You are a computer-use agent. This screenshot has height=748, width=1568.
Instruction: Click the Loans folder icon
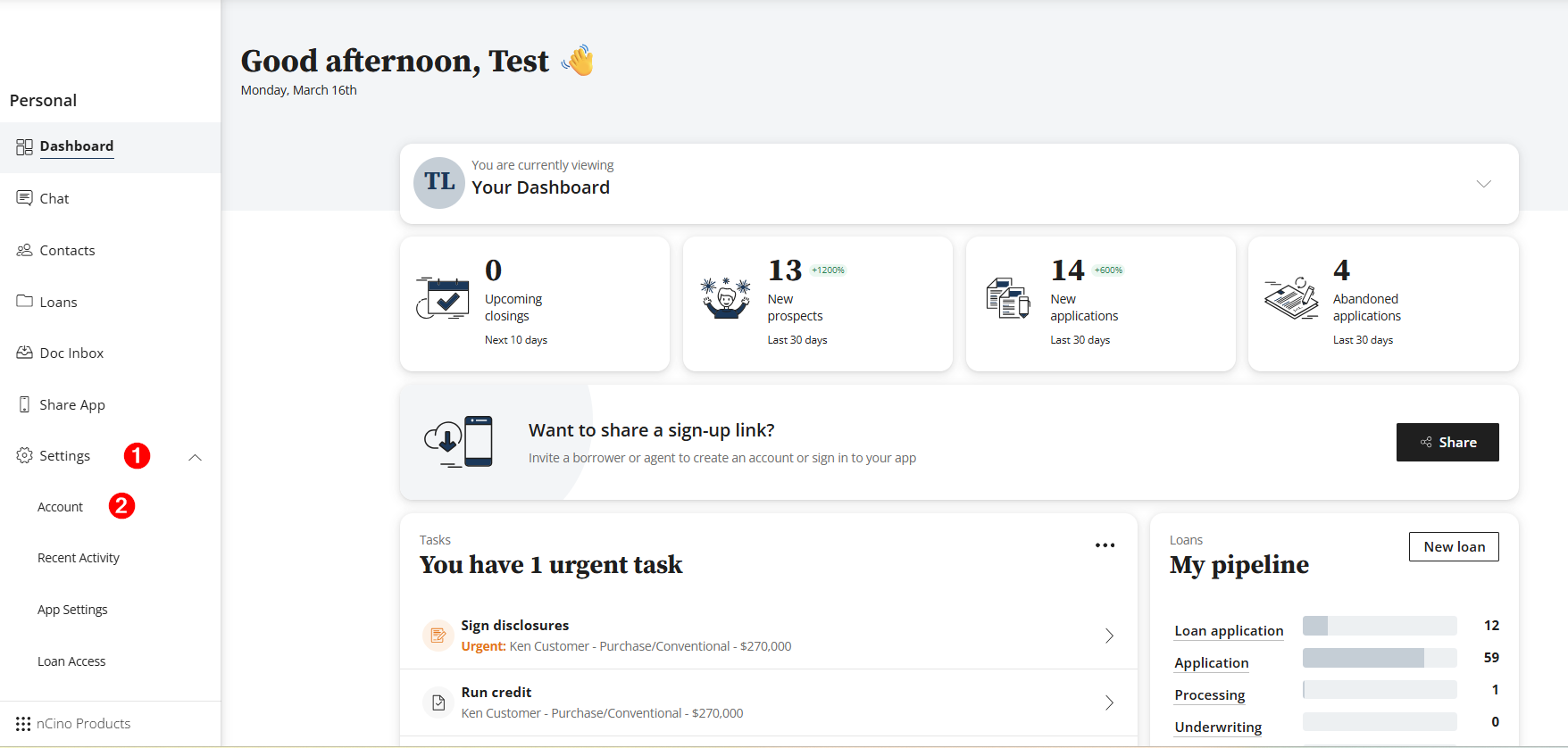[x=24, y=302]
